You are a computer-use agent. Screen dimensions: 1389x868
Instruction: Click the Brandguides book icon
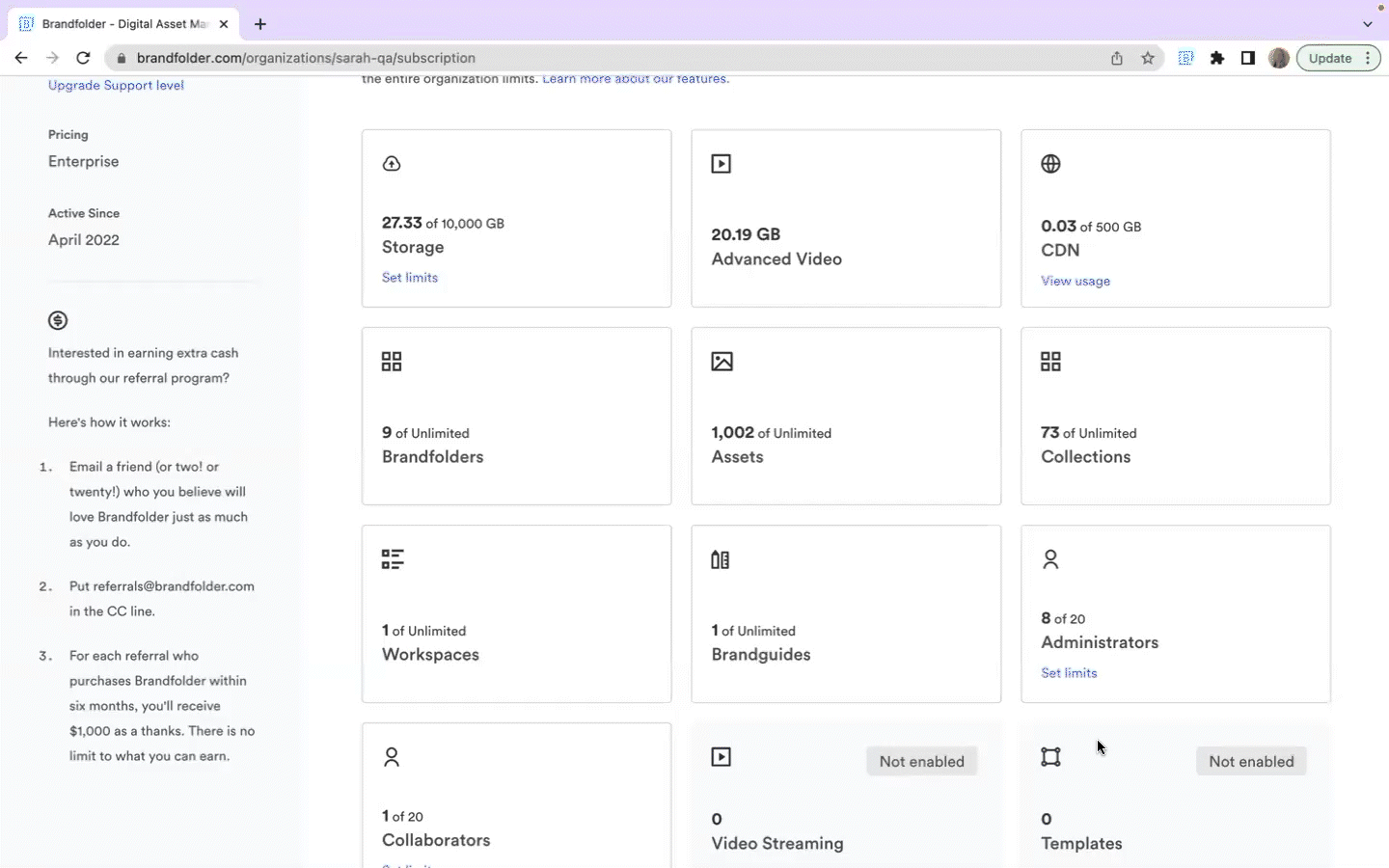pos(721,559)
